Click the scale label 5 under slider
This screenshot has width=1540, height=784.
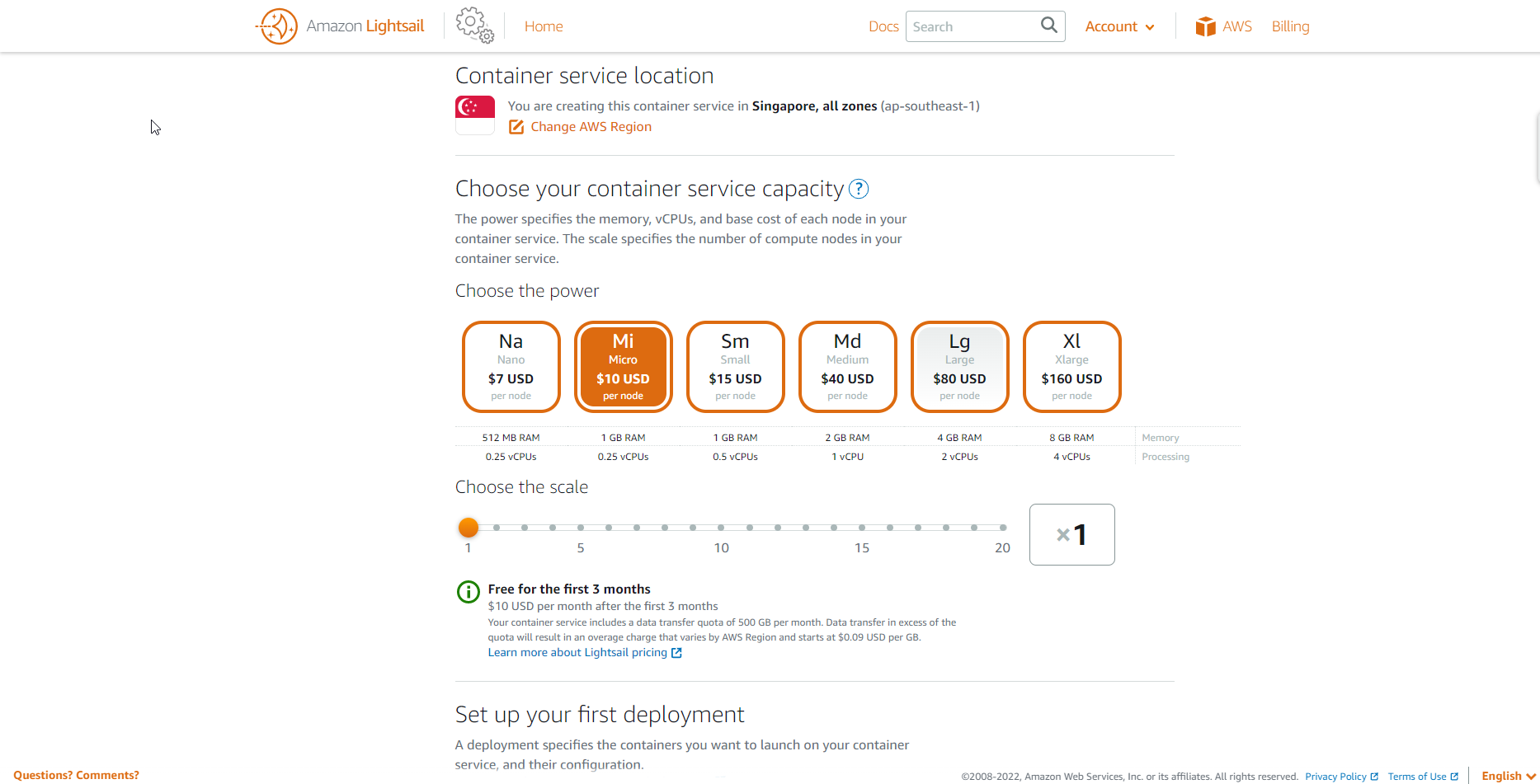point(581,547)
